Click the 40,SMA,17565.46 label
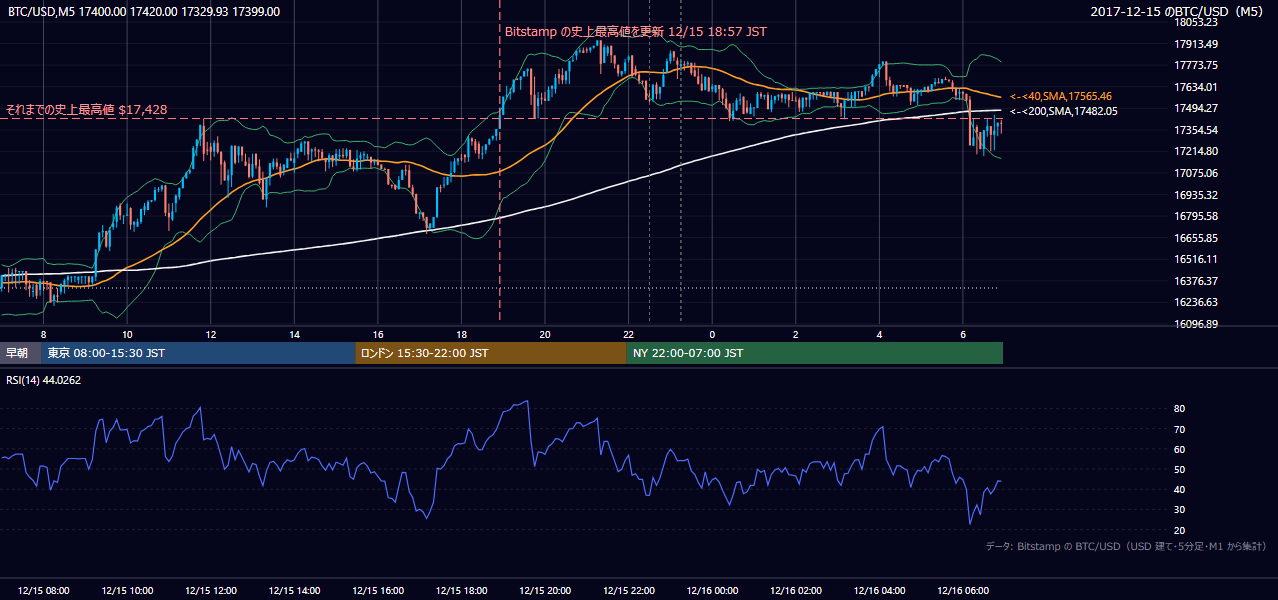The width and height of the screenshot is (1278, 600). 1061,96
